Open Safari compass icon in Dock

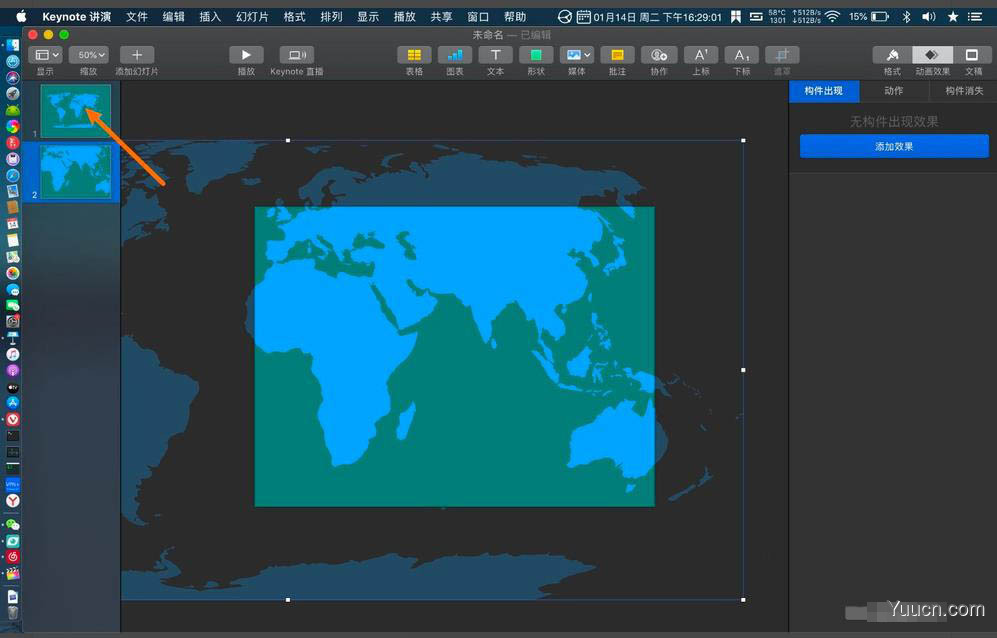click(x=13, y=175)
